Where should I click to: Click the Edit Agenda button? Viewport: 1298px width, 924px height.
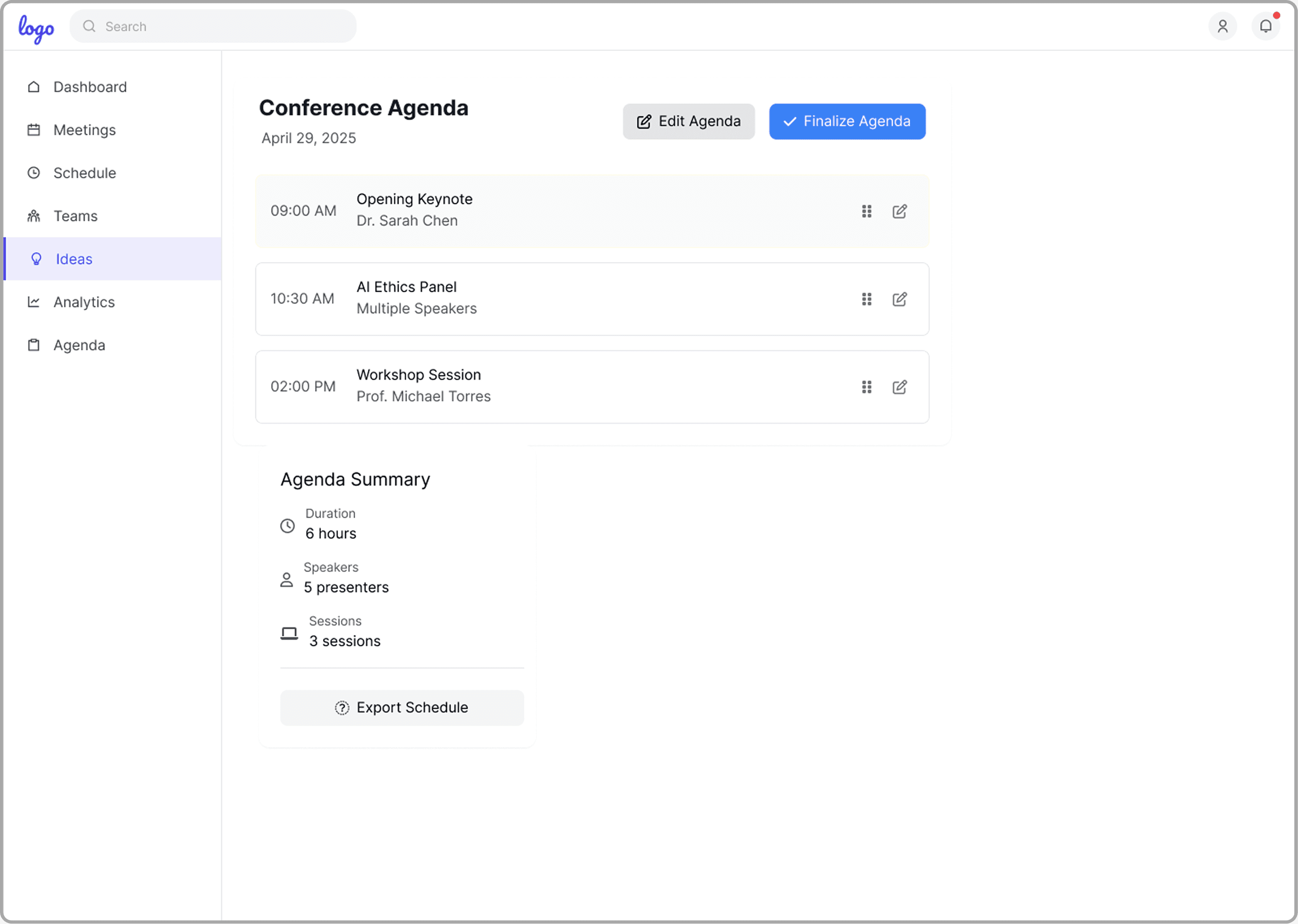(x=688, y=121)
